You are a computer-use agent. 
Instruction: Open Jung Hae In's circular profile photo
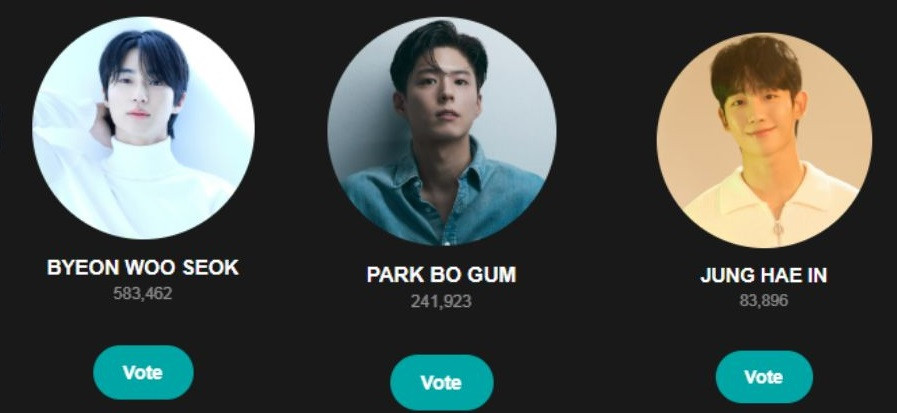pyautogui.click(x=764, y=140)
